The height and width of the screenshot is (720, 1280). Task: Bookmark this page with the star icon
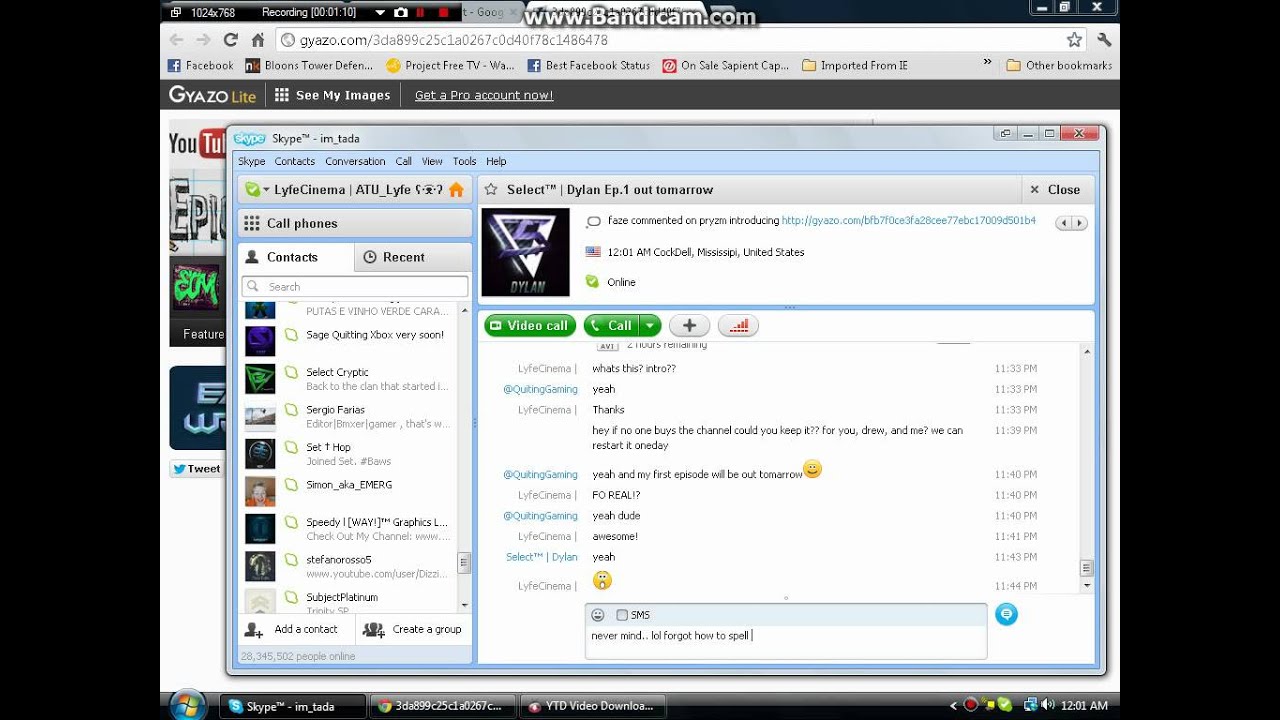click(1074, 40)
